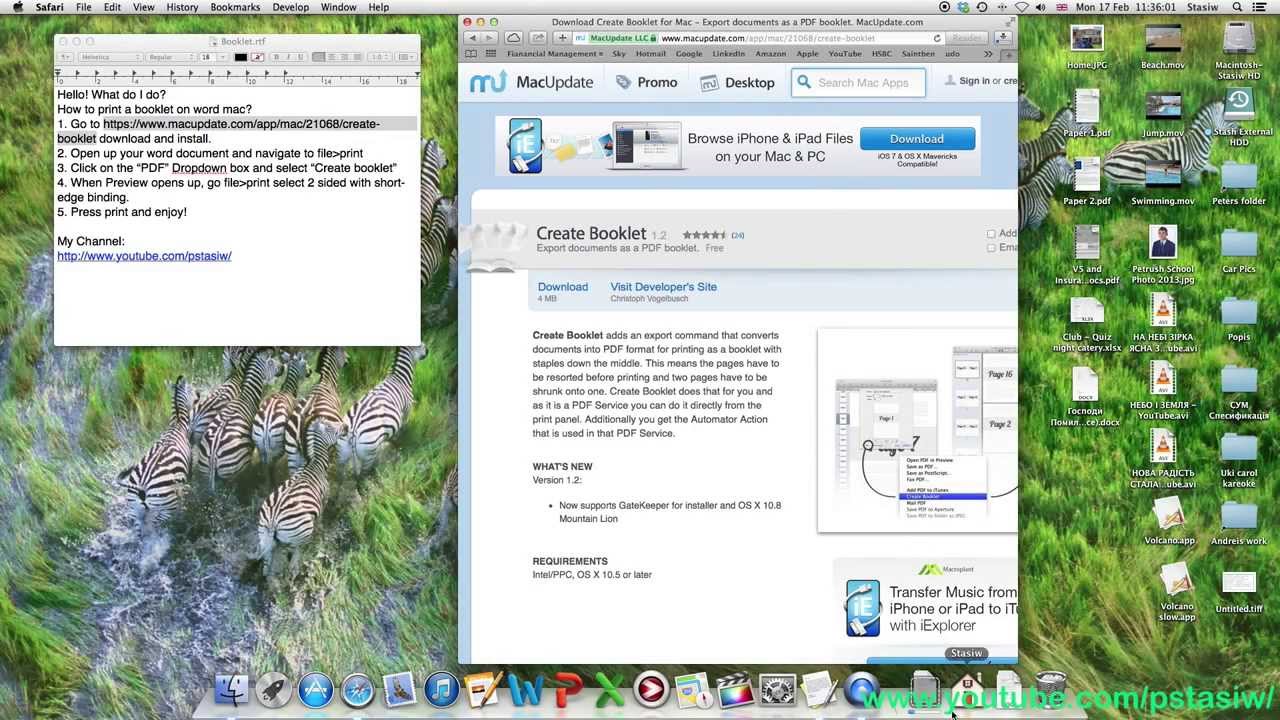Open iCloud Tabs cloud button in Safari
1280x720 pixels.
tap(514, 38)
